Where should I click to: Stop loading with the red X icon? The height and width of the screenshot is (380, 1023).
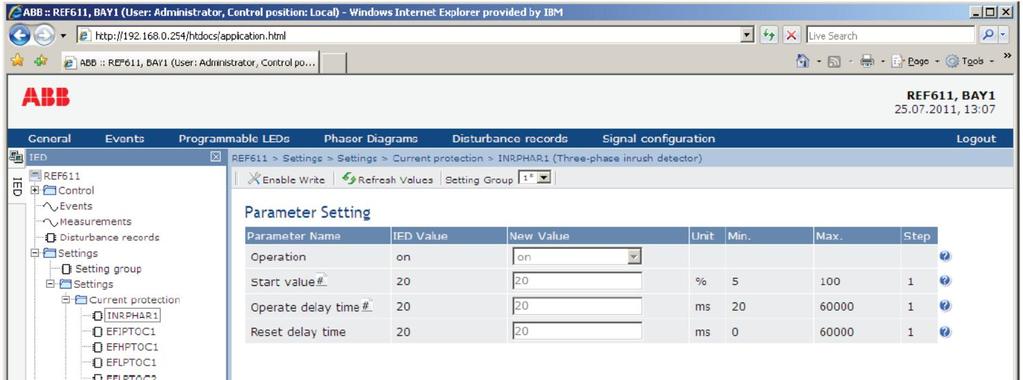[791, 35]
